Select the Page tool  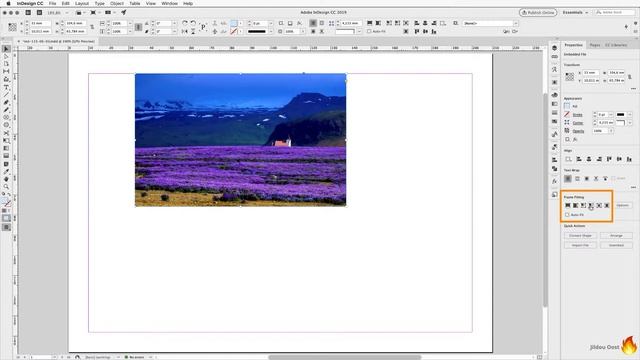[6, 63]
